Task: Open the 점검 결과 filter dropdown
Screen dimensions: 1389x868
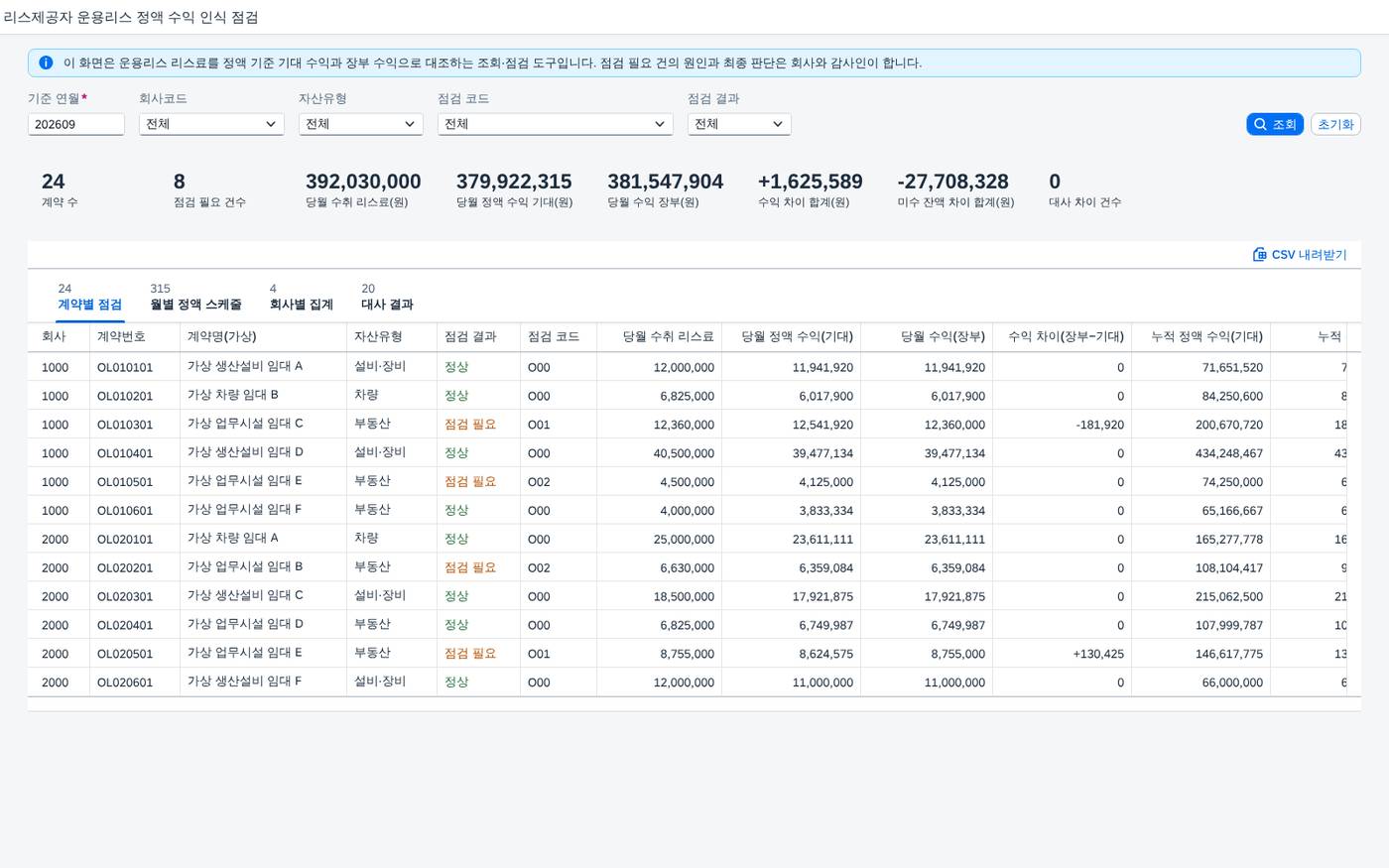Action: coord(739,124)
